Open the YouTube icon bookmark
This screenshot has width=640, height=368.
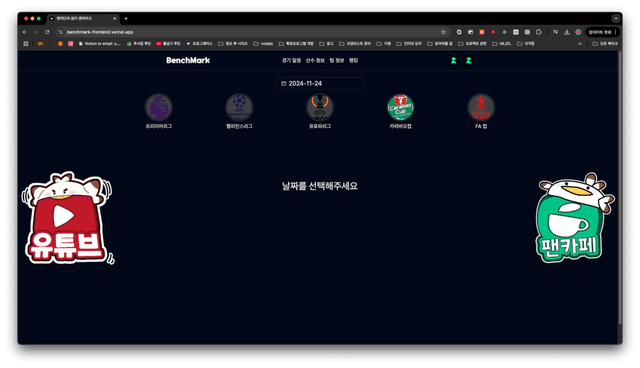click(169, 44)
